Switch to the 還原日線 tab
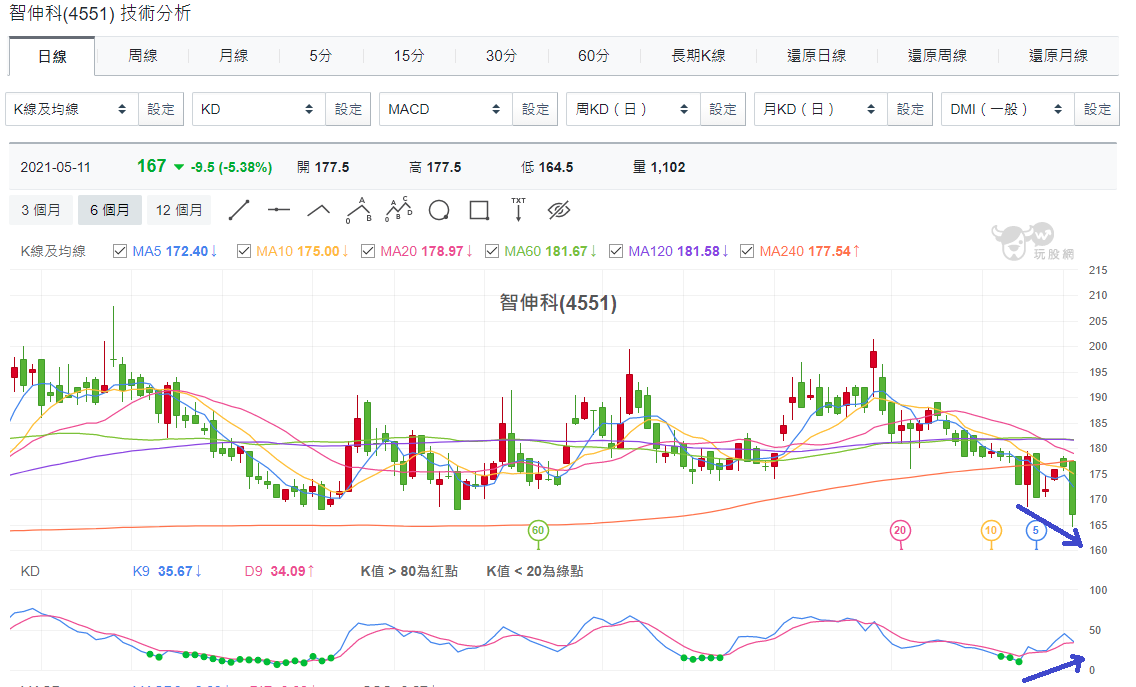Viewport: 1136px width, 687px height. tap(816, 56)
